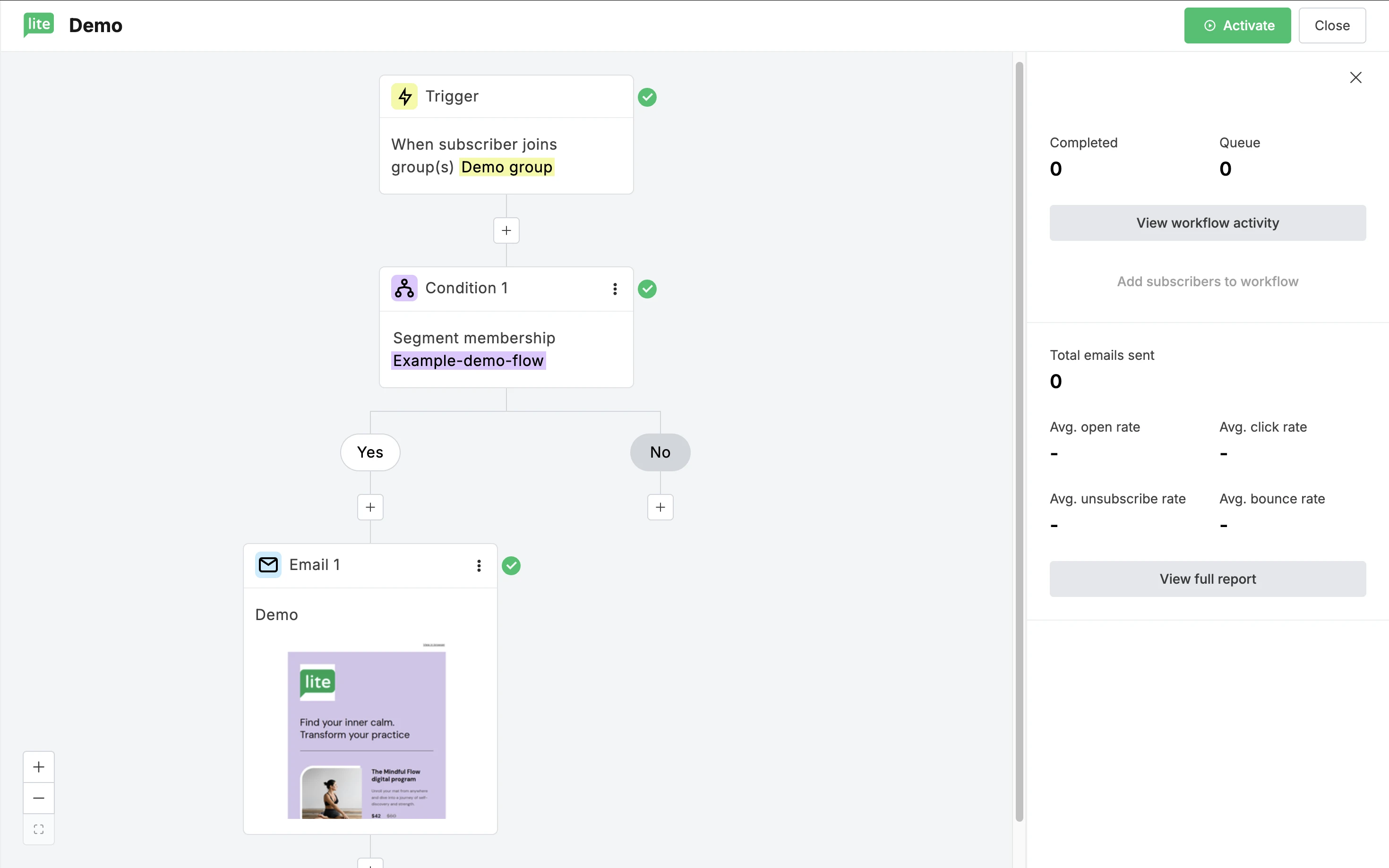Click the Condition 1 step title
This screenshot has width=1389, height=868.
466,288
